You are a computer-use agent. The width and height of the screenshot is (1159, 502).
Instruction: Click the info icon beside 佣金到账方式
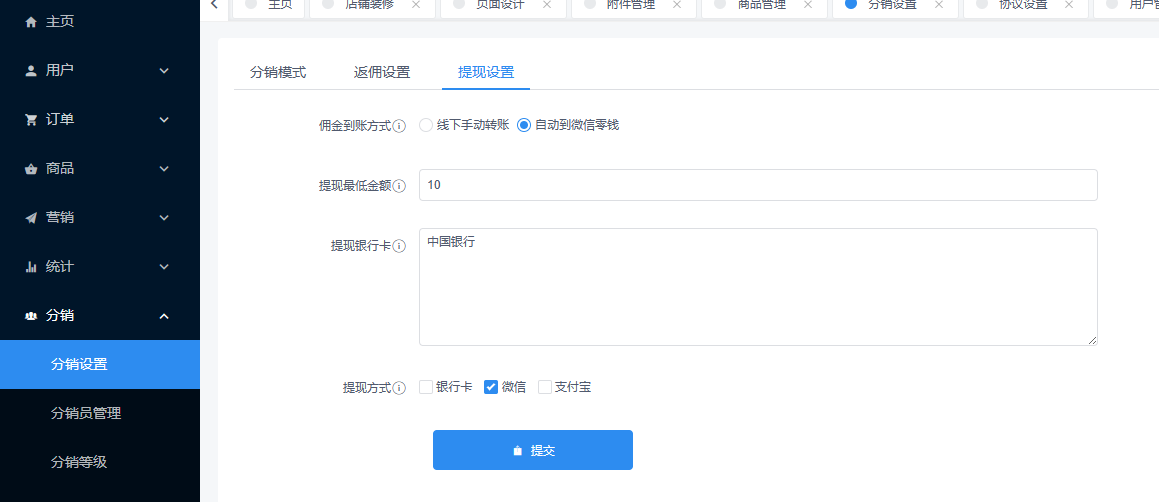click(399, 126)
